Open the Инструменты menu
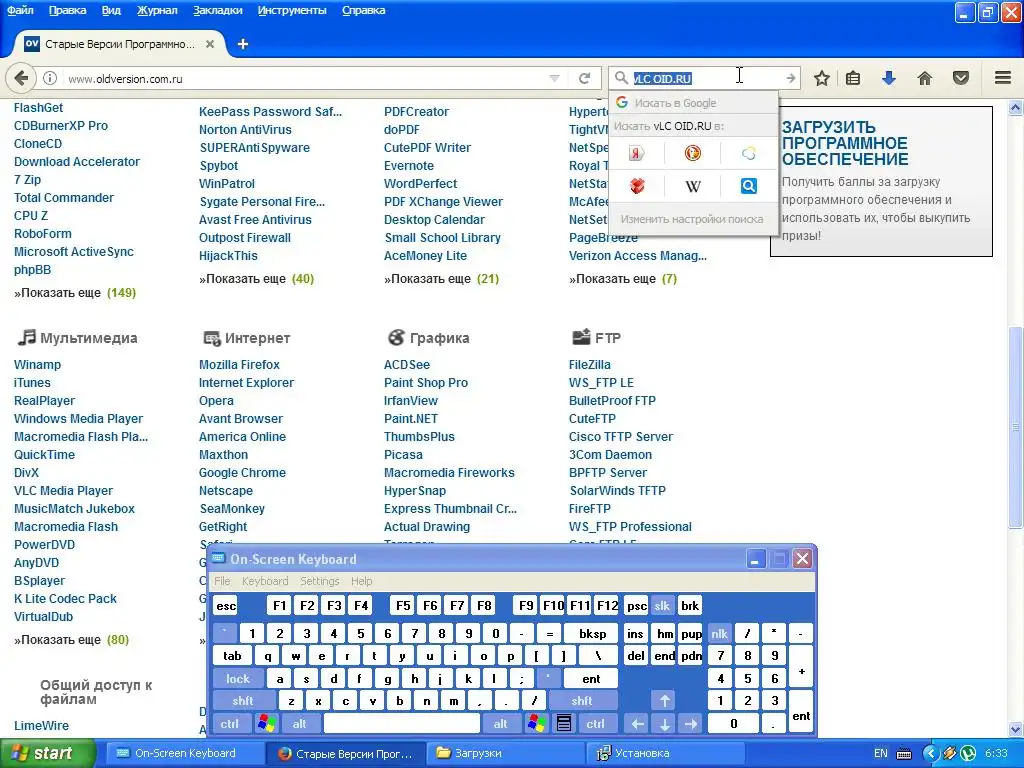1024x768 pixels. (292, 10)
